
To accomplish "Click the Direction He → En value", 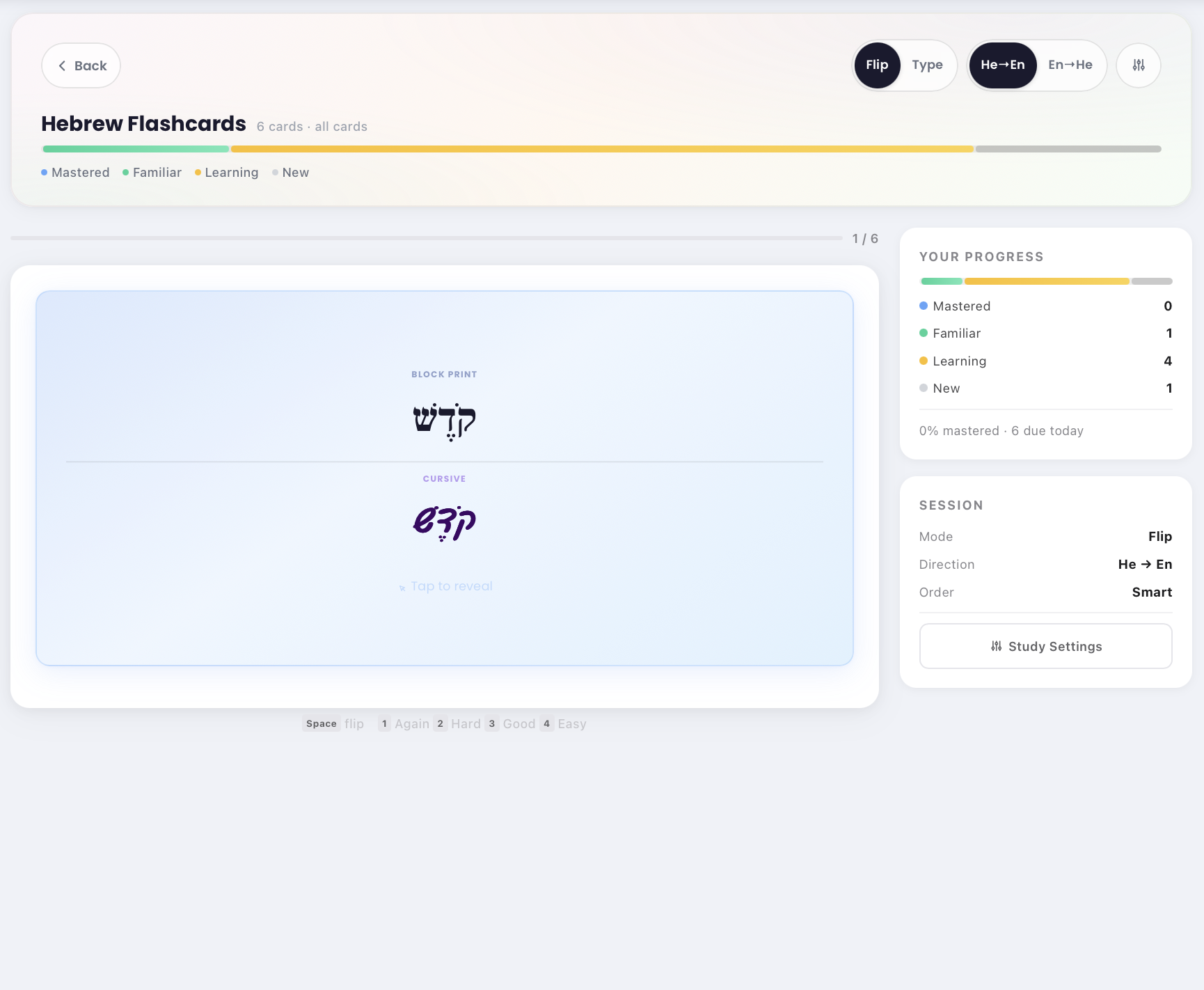I will [1145, 565].
